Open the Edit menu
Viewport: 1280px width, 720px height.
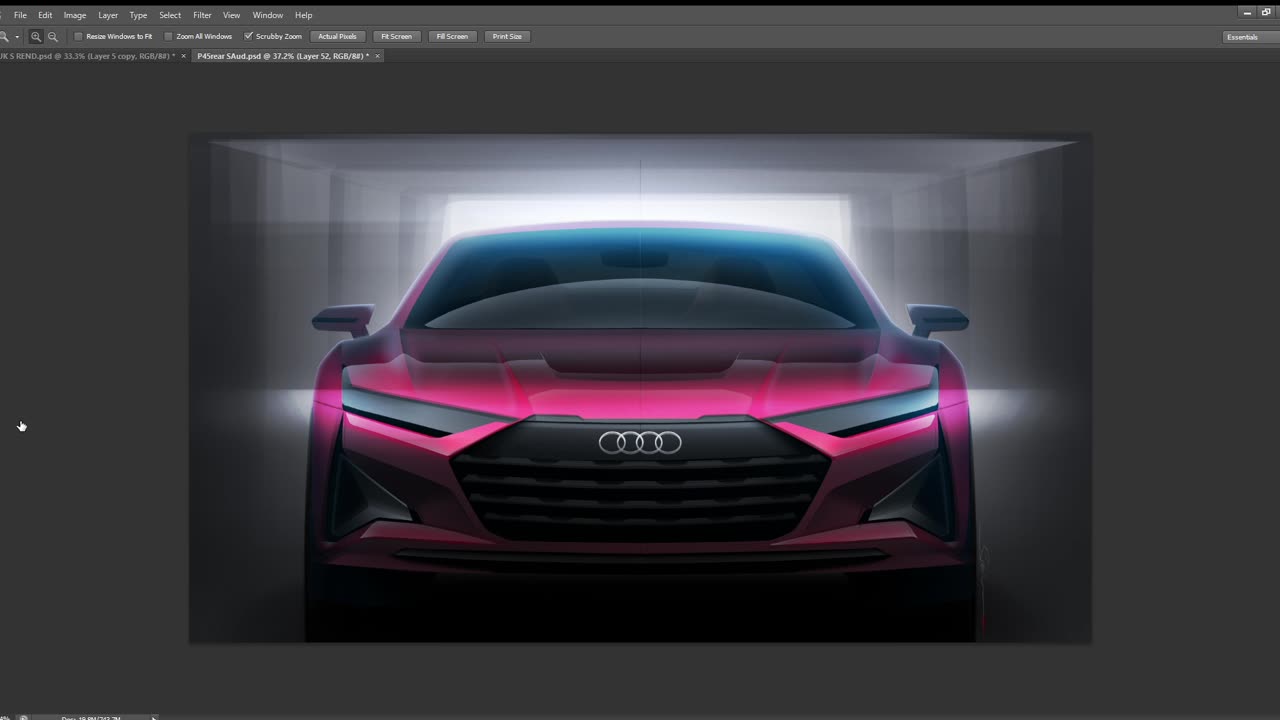pos(45,15)
